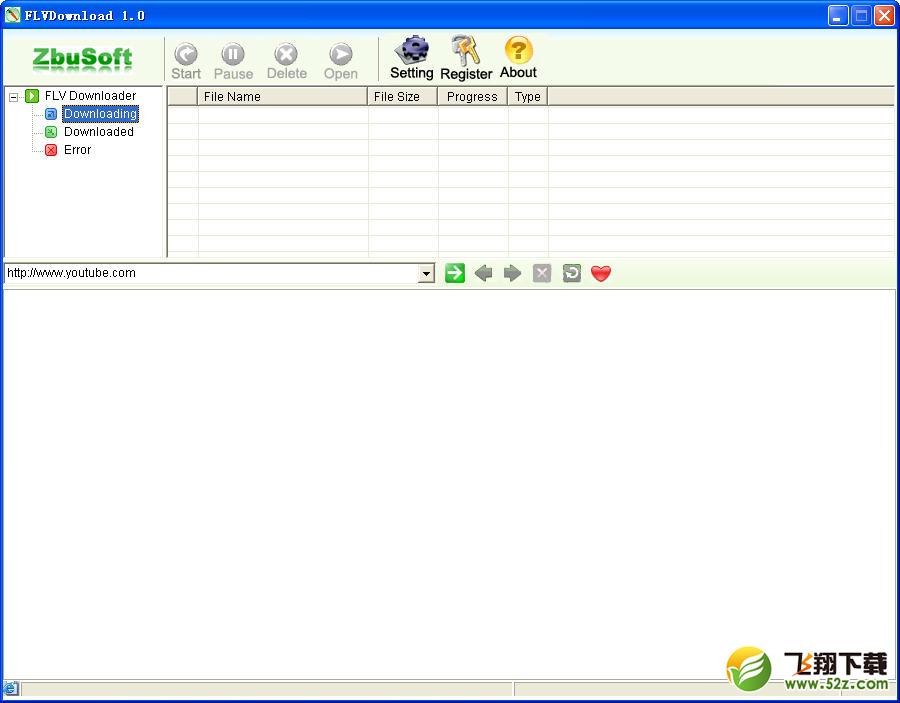Close the FLVDownload window

[884, 15]
